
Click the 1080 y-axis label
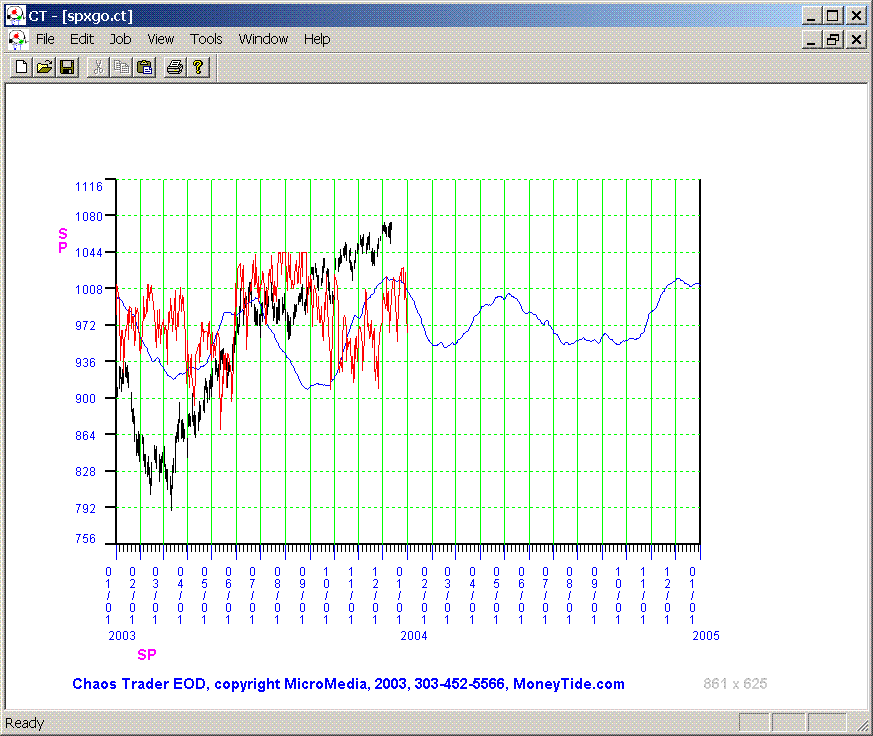pos(89,216)
